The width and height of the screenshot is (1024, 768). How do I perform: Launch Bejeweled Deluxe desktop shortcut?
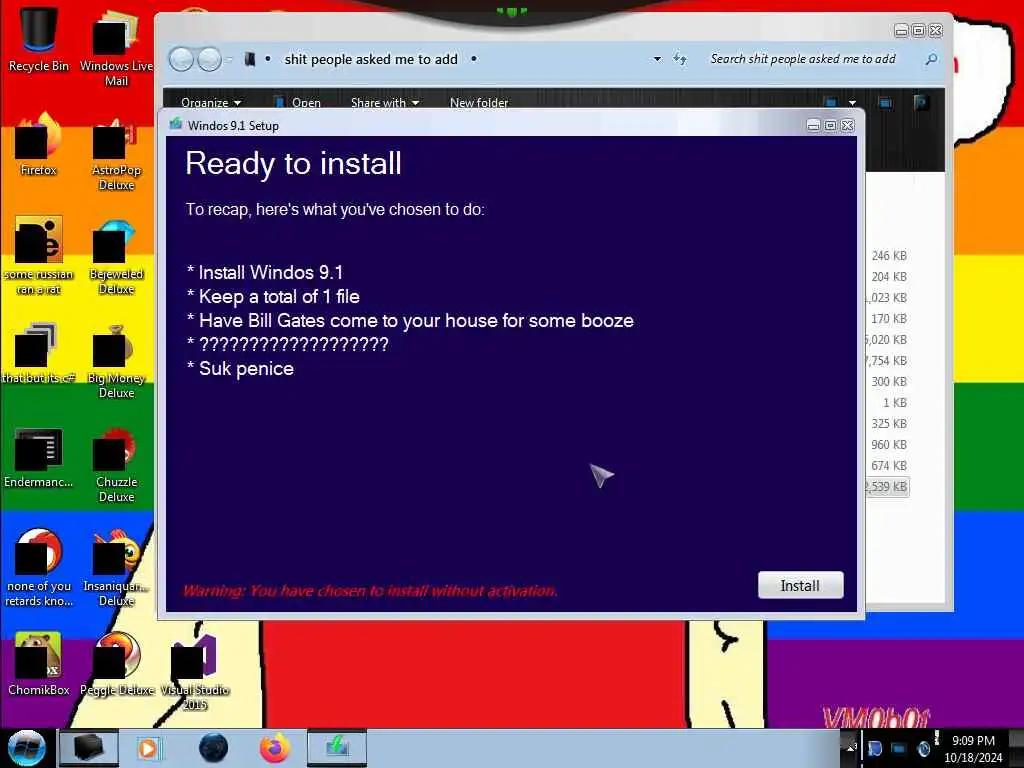116,255
